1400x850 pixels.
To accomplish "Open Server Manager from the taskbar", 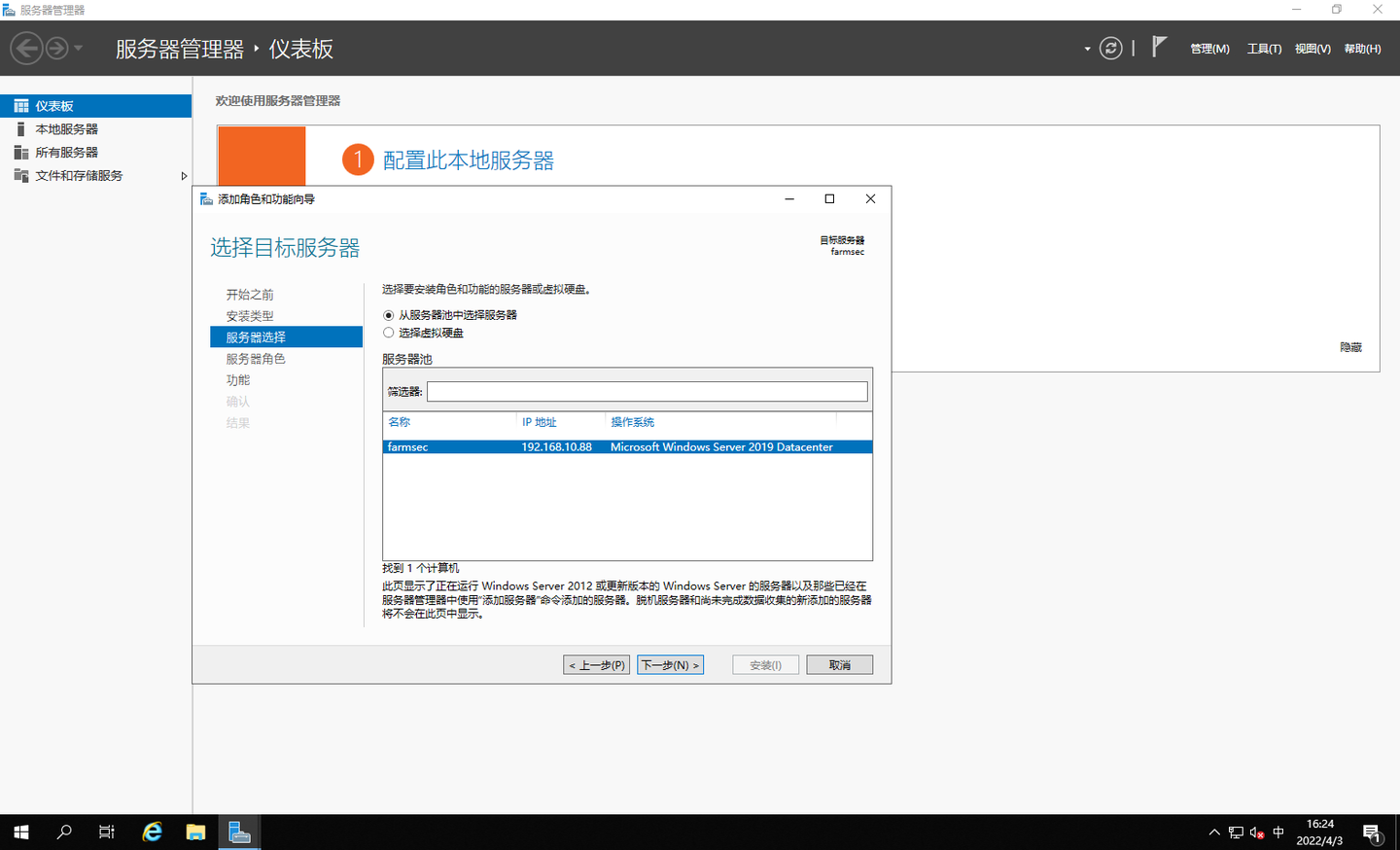I will [238, 832].
